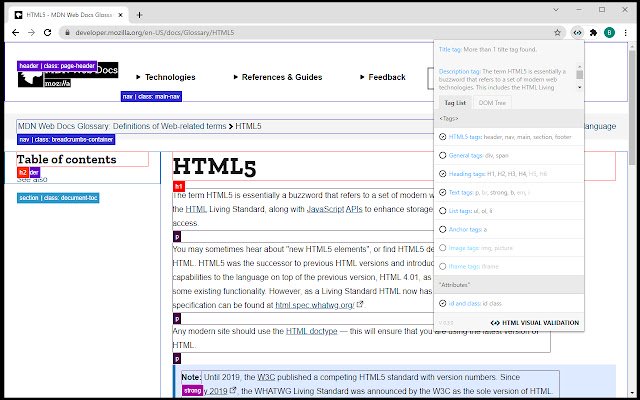This screenshot has width=640, height=400.
Task: Click the 'header | class: page-header' label
Action: pyautogui.click(x=57, y=66)
